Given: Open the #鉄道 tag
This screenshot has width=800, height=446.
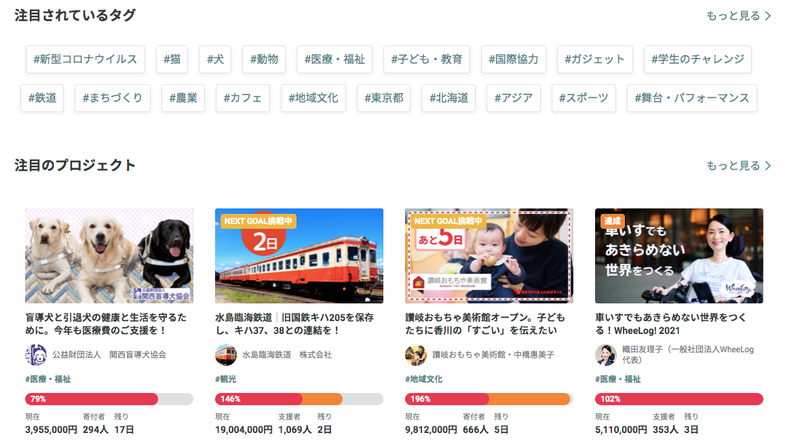Looking at the screenshot, I should 42,98.
